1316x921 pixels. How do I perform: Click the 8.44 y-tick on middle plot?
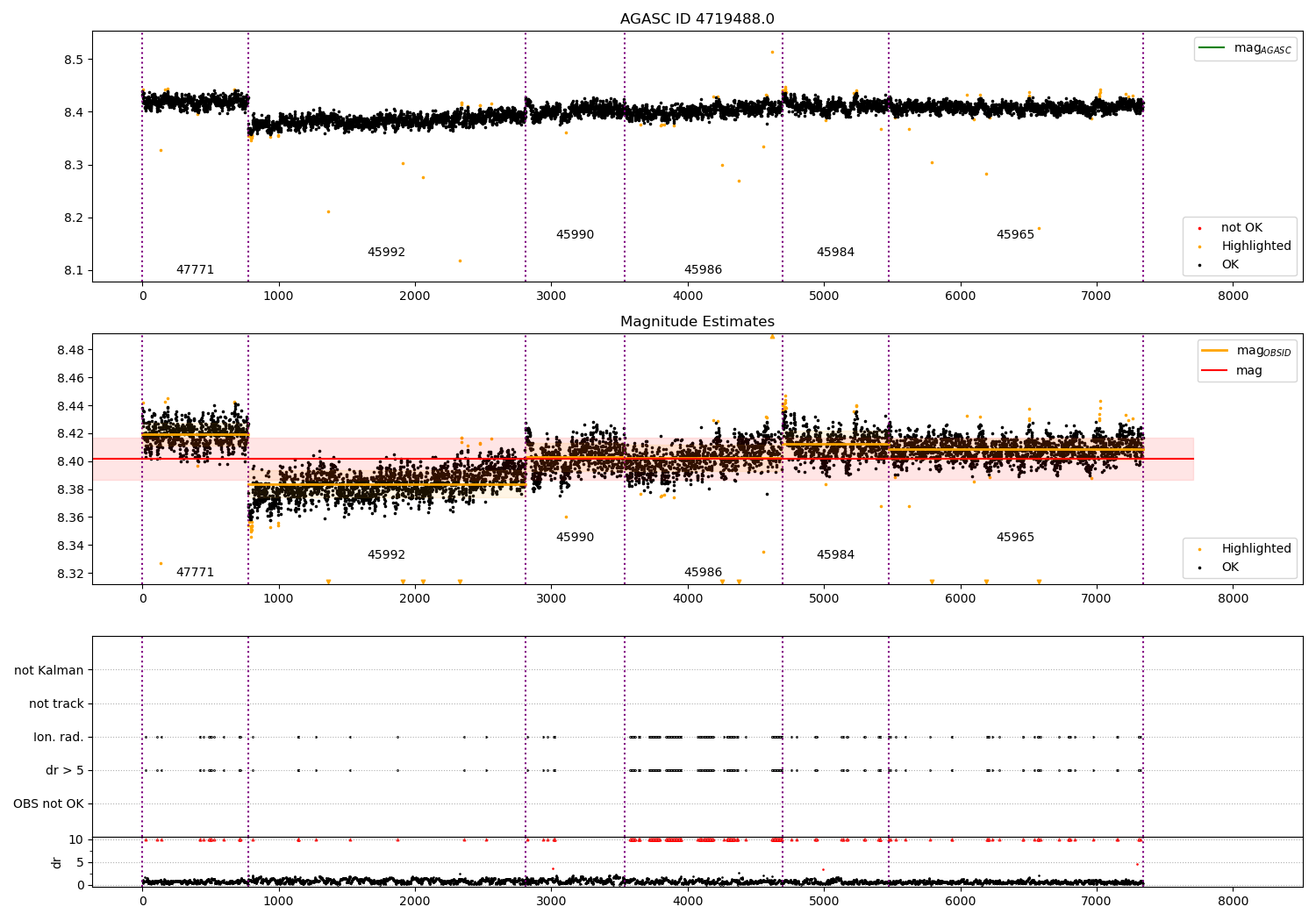70,407
